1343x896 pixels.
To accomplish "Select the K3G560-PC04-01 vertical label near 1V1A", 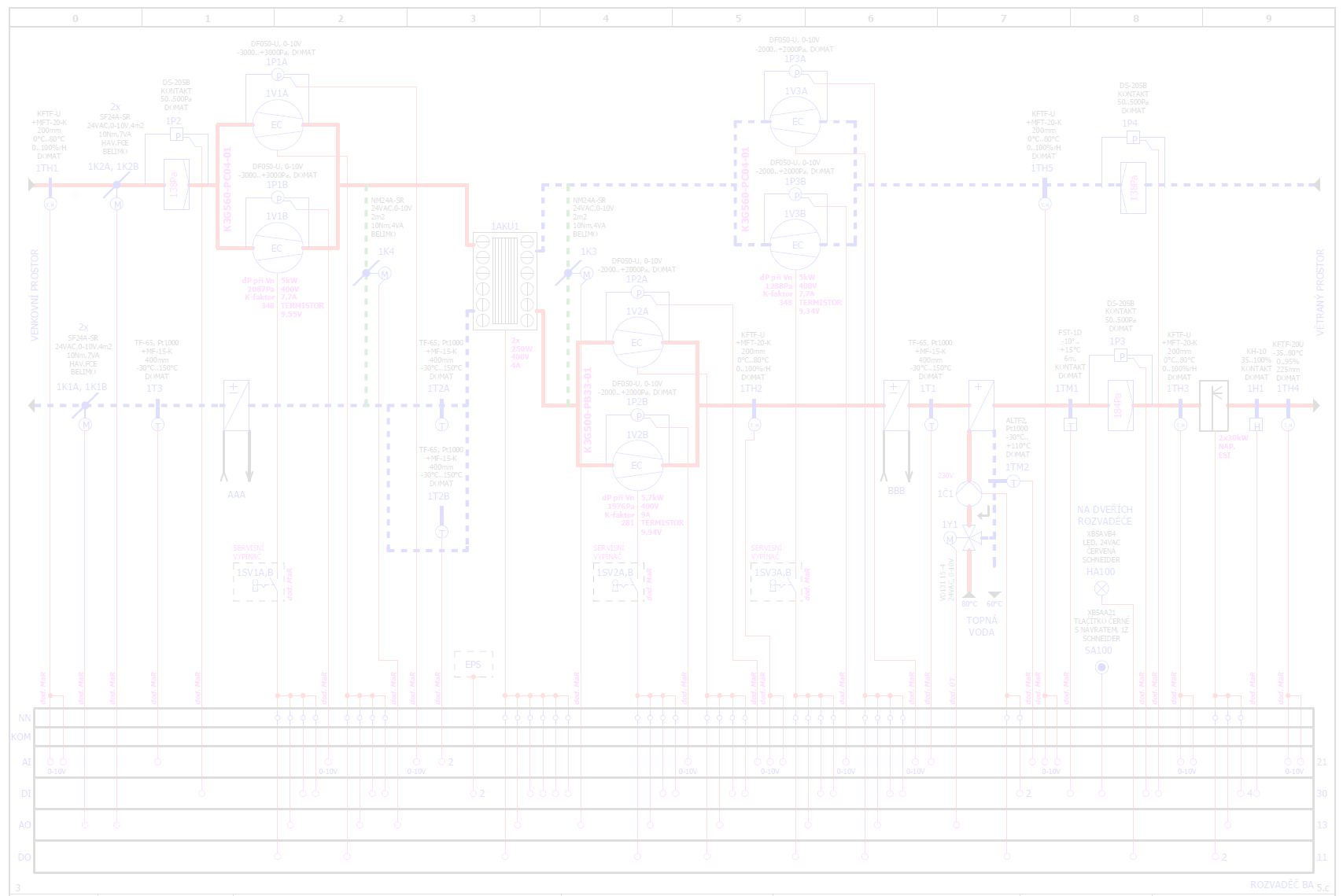I will point(227,189).
